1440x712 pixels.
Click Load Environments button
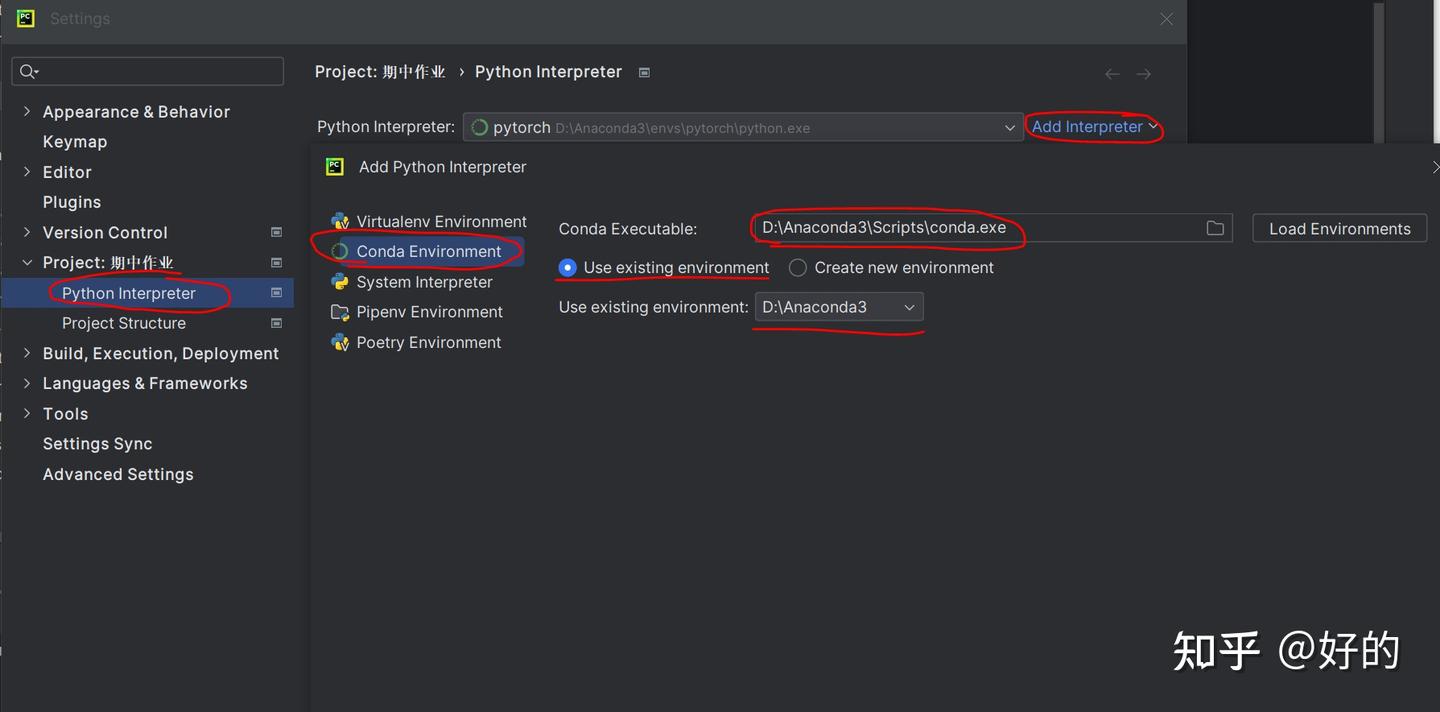coord(1340,228)
